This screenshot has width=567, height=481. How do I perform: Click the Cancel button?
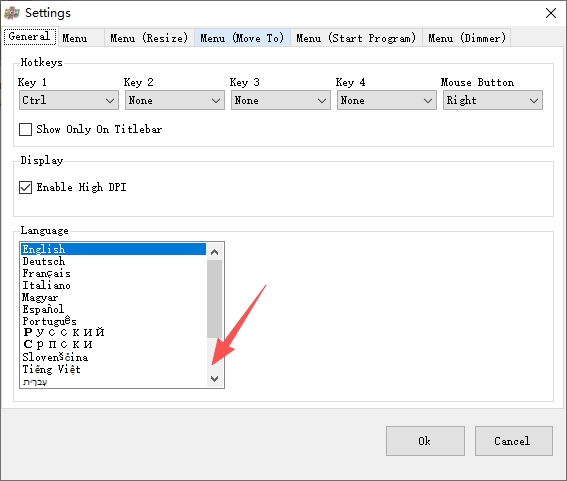tap(513, 441)
